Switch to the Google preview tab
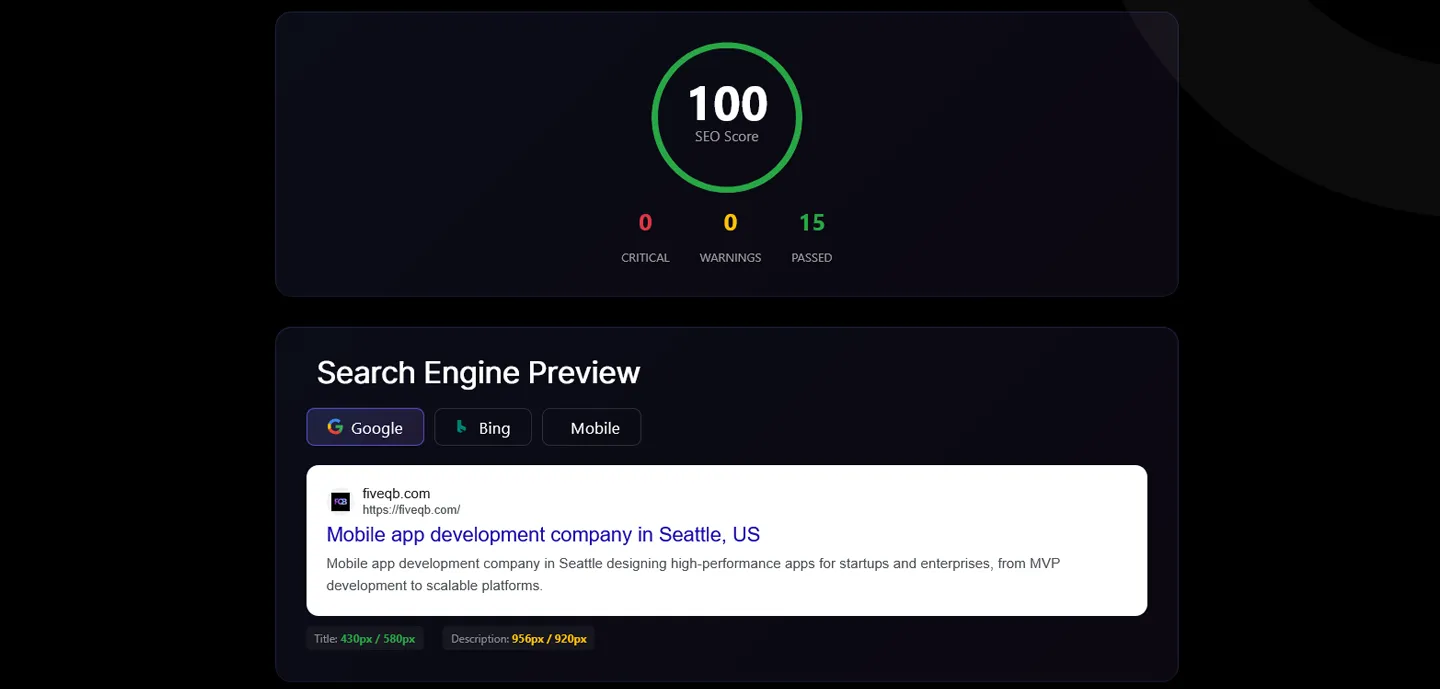Viewport: 1440px width, 689px height. point(365,427)
